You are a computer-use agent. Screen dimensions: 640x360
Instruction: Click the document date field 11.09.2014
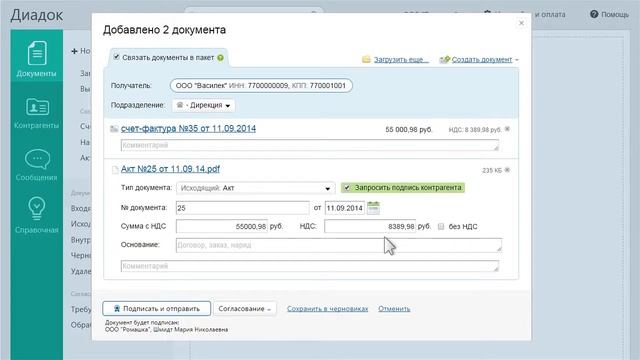tap(344, 208)
